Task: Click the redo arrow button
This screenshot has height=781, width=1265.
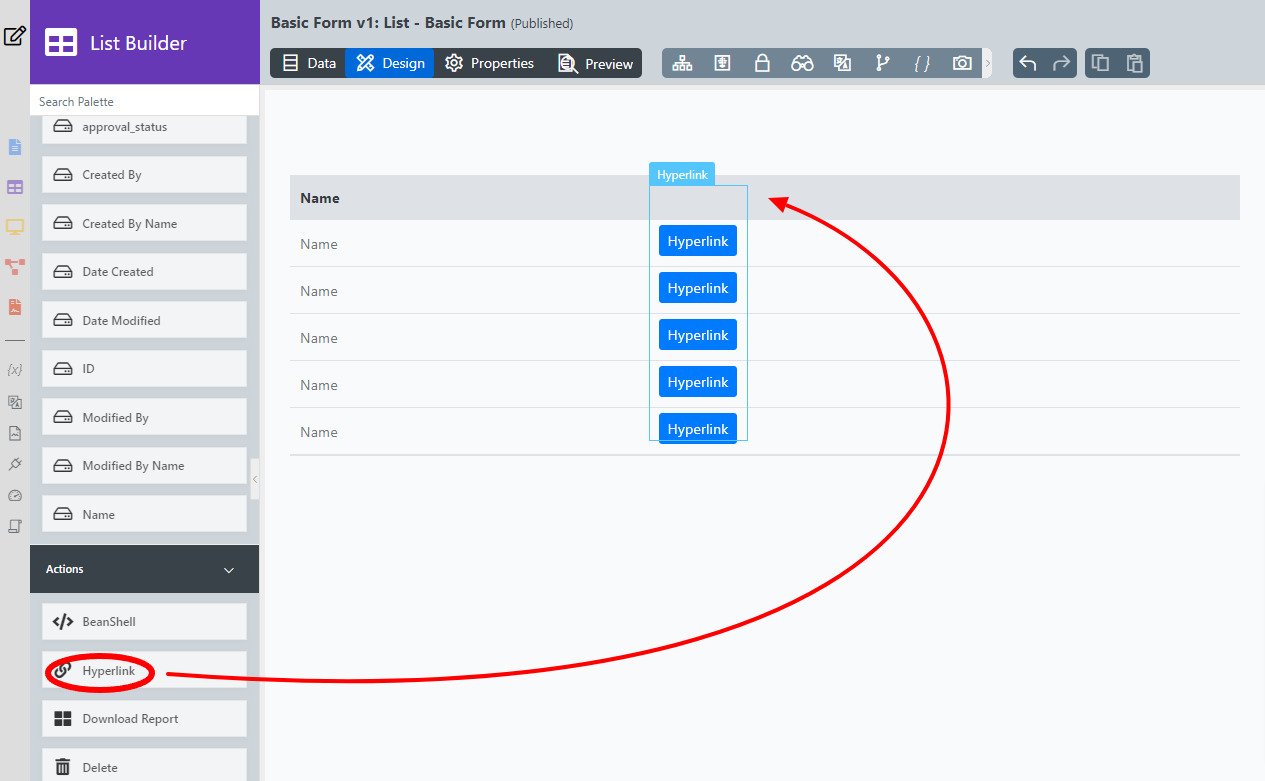Action: [x=1061, y=63]
